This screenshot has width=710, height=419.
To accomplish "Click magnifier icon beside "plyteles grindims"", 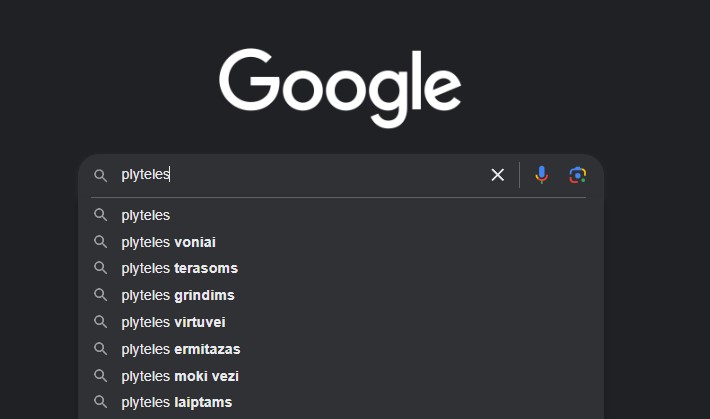I will point(100,295).
